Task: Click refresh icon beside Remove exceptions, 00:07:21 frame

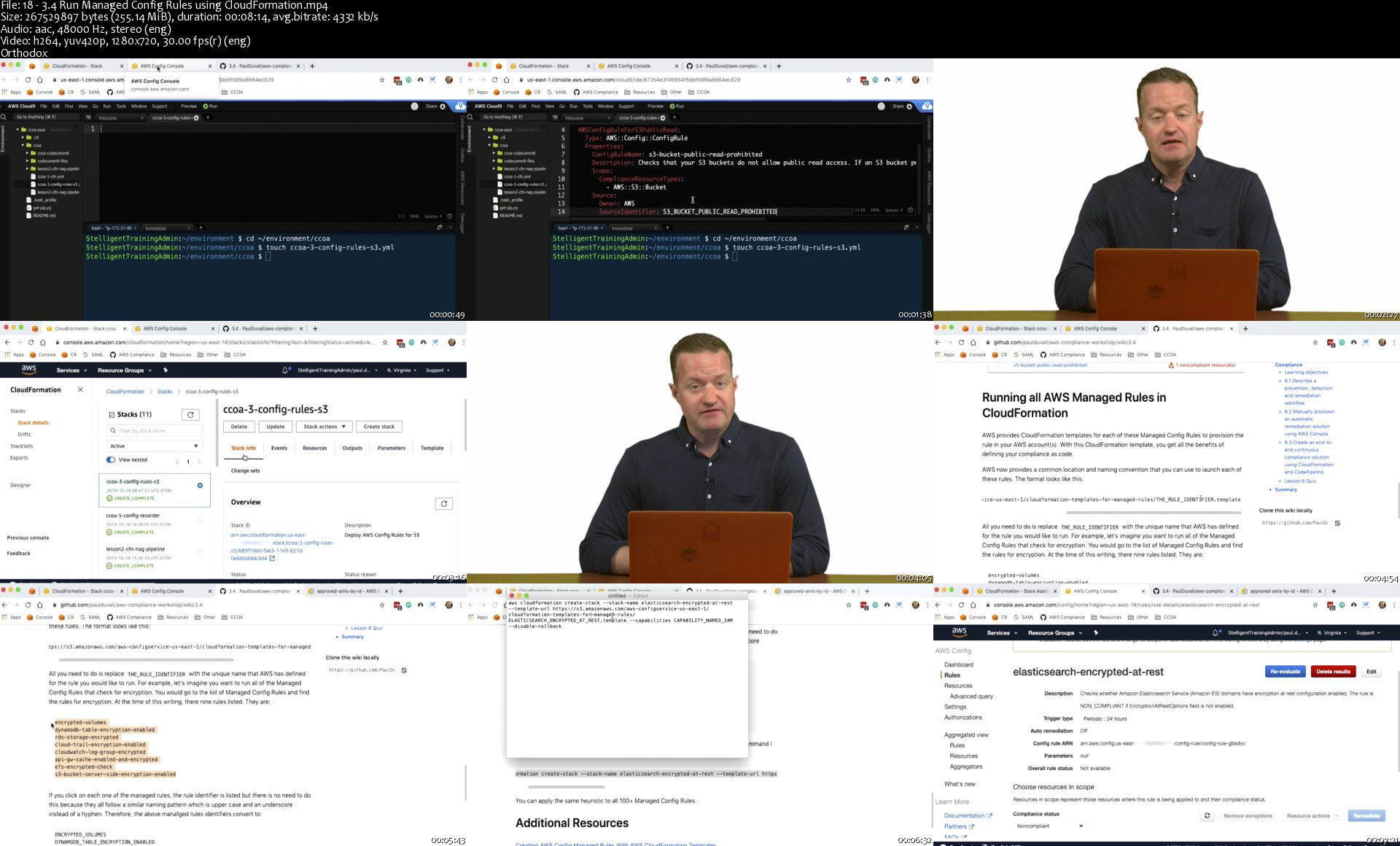Action: pyautogui.click(x=1207, y=816)
